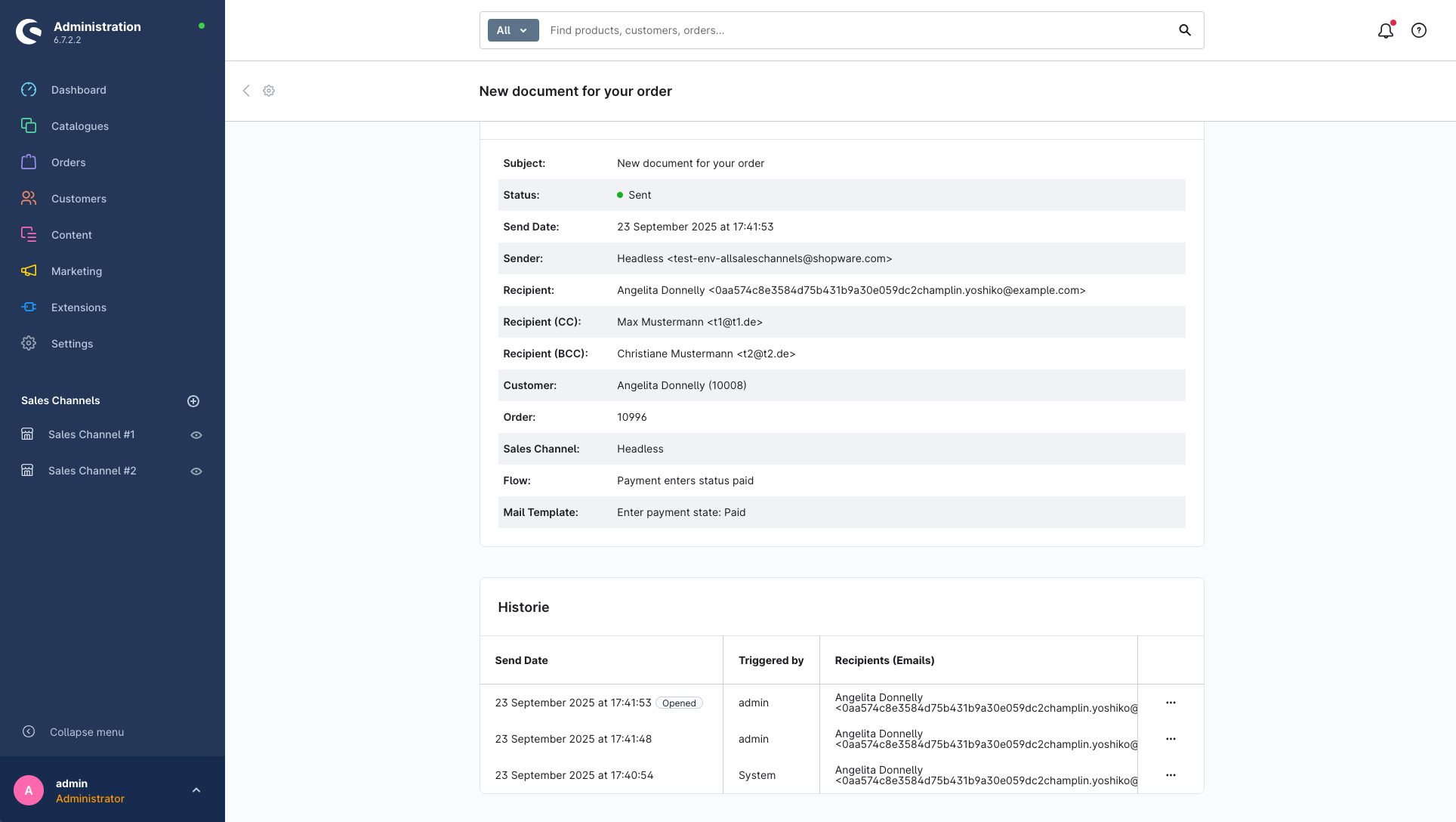Click the Shopware logo icon
This screenshot has height=822, width=1456.
point(29,32)
